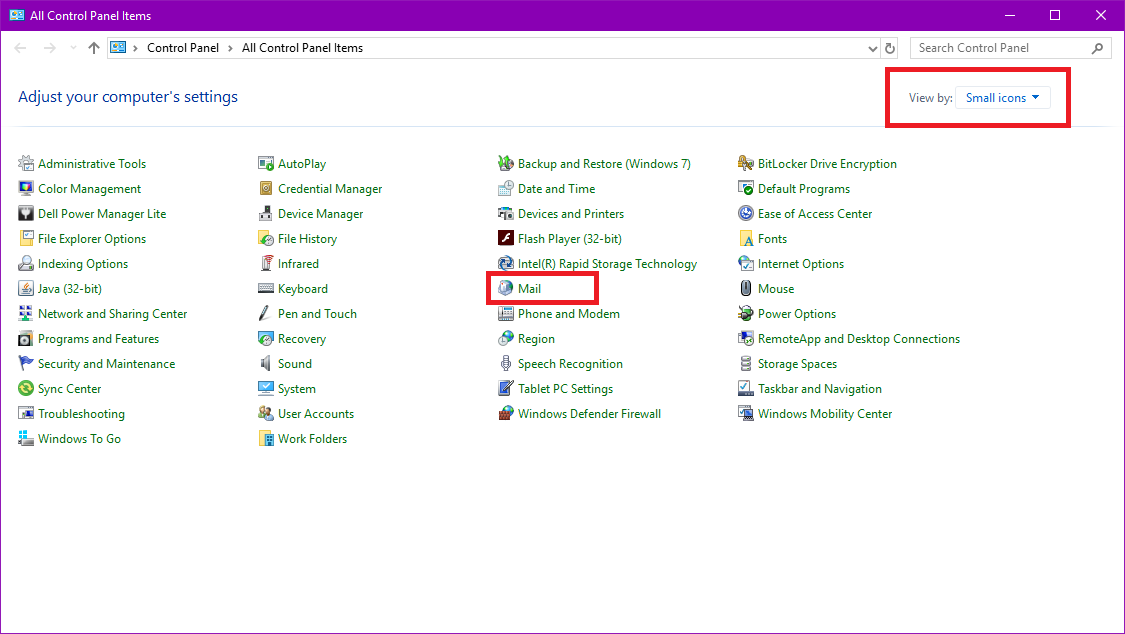Screen dimensions: 1125x634
Task: Open the Dell Power Manager Lite icon
Action: coord(26,214)
